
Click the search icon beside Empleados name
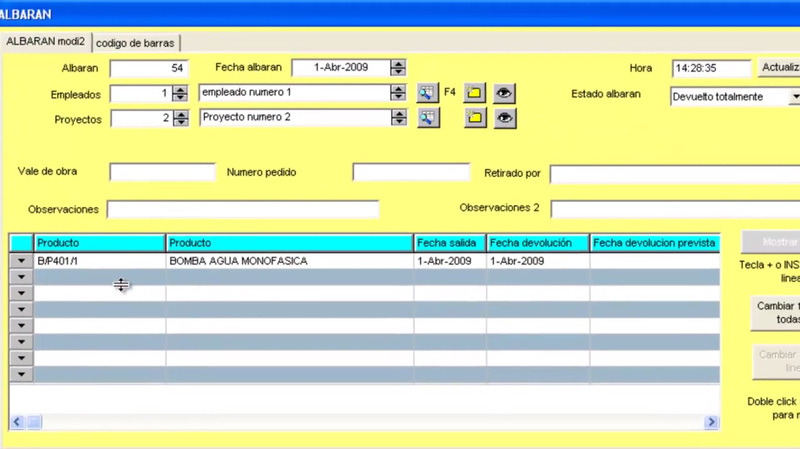(428, 93)
